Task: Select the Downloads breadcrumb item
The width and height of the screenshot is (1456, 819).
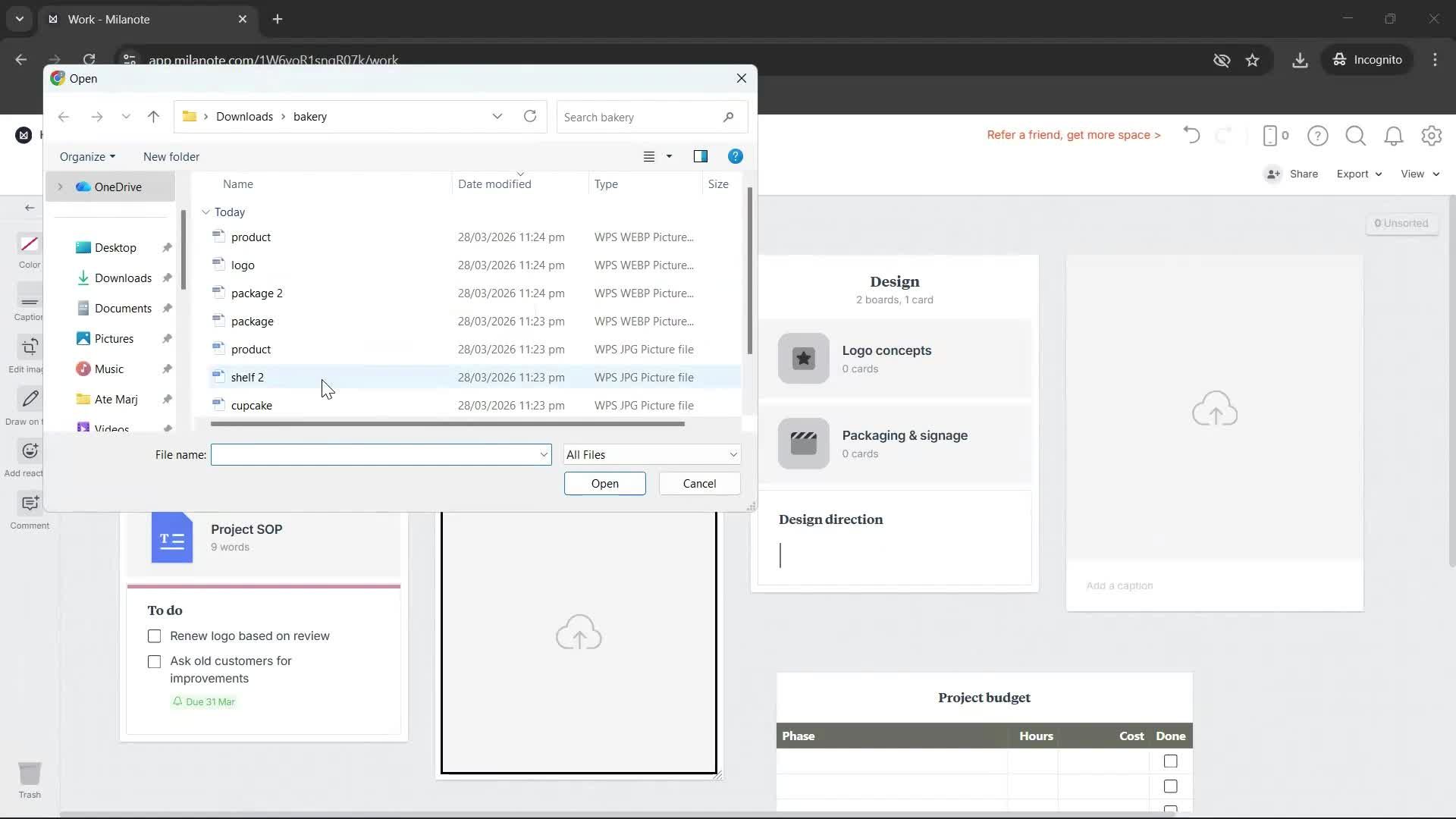Action: pyautogui.click(x=243, y=116)
